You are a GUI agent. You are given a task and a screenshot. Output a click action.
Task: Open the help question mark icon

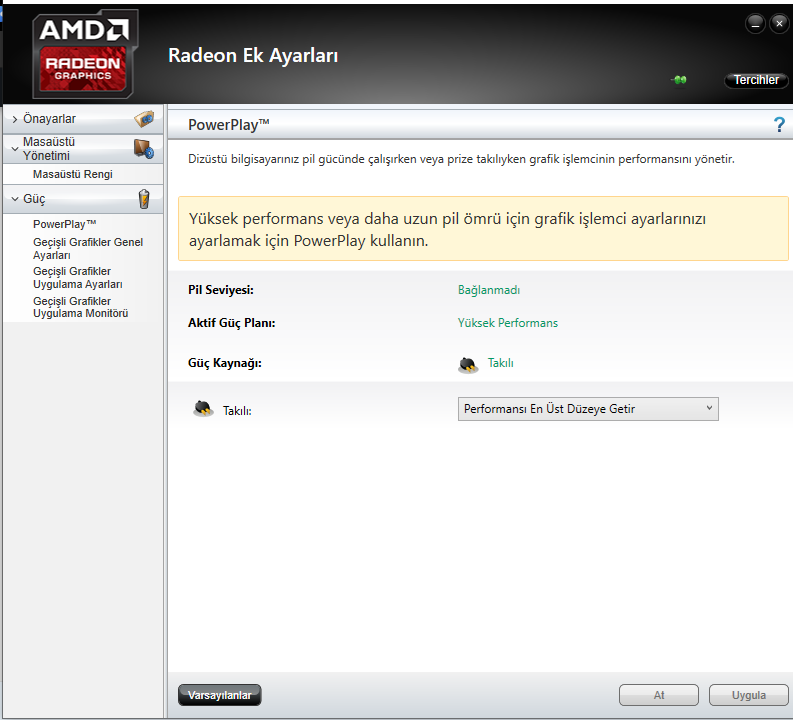click(x=779, y=124)
